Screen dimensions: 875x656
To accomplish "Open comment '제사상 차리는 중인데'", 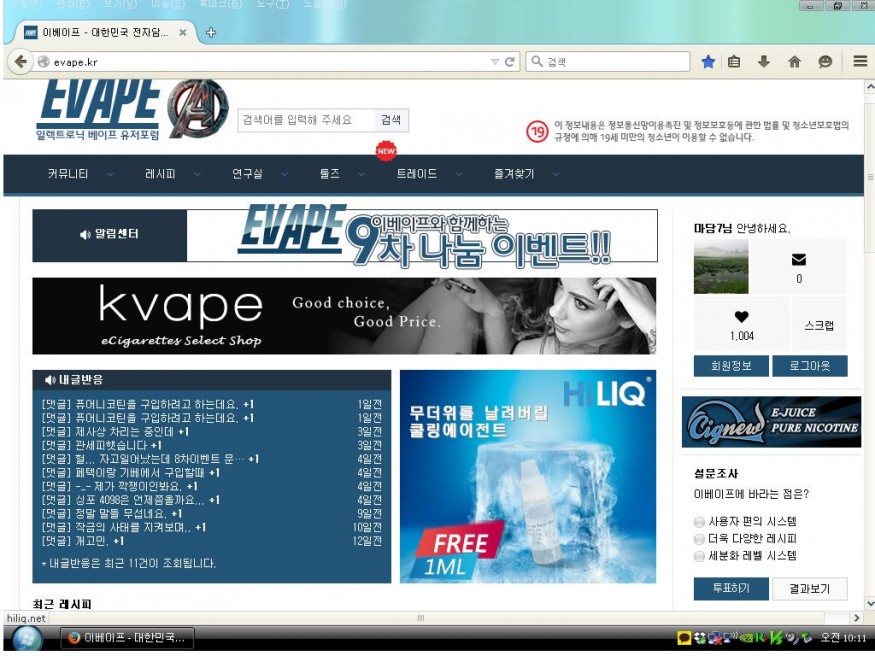I will [115, 432].
